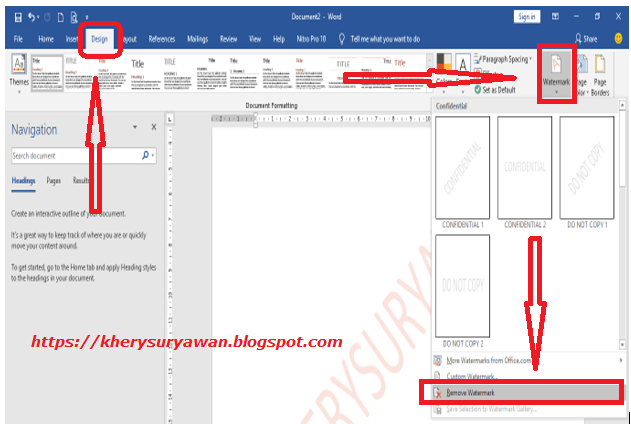Screen dimensions: 631x424
Task: Open Print Preview from quick access toolbar
Action: (x=74, y=17)
